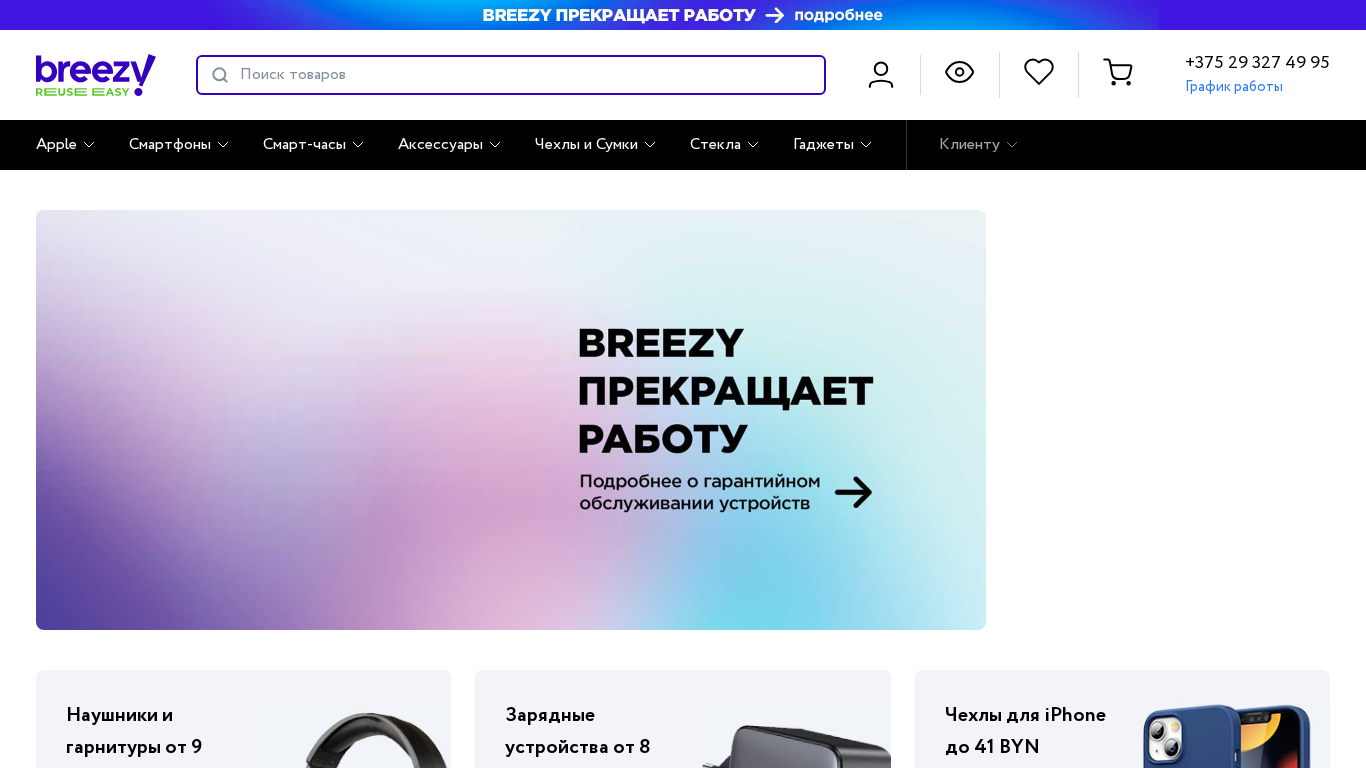Click the График работы link
The height and width of the screenshot is (768, 1366).
[1234, 87]
